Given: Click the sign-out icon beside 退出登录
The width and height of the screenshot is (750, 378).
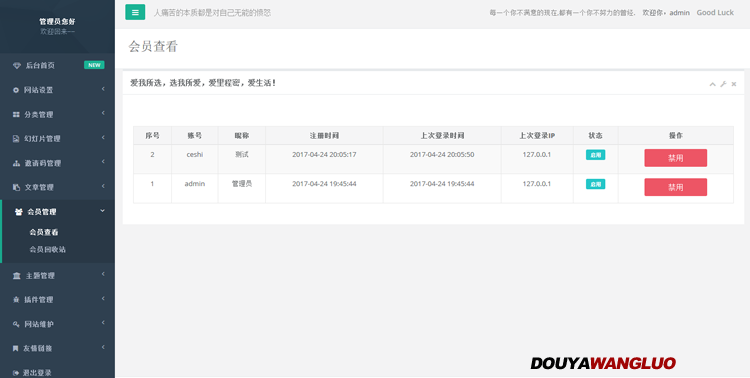Looking at the screenshot, I should click(16, 373).
